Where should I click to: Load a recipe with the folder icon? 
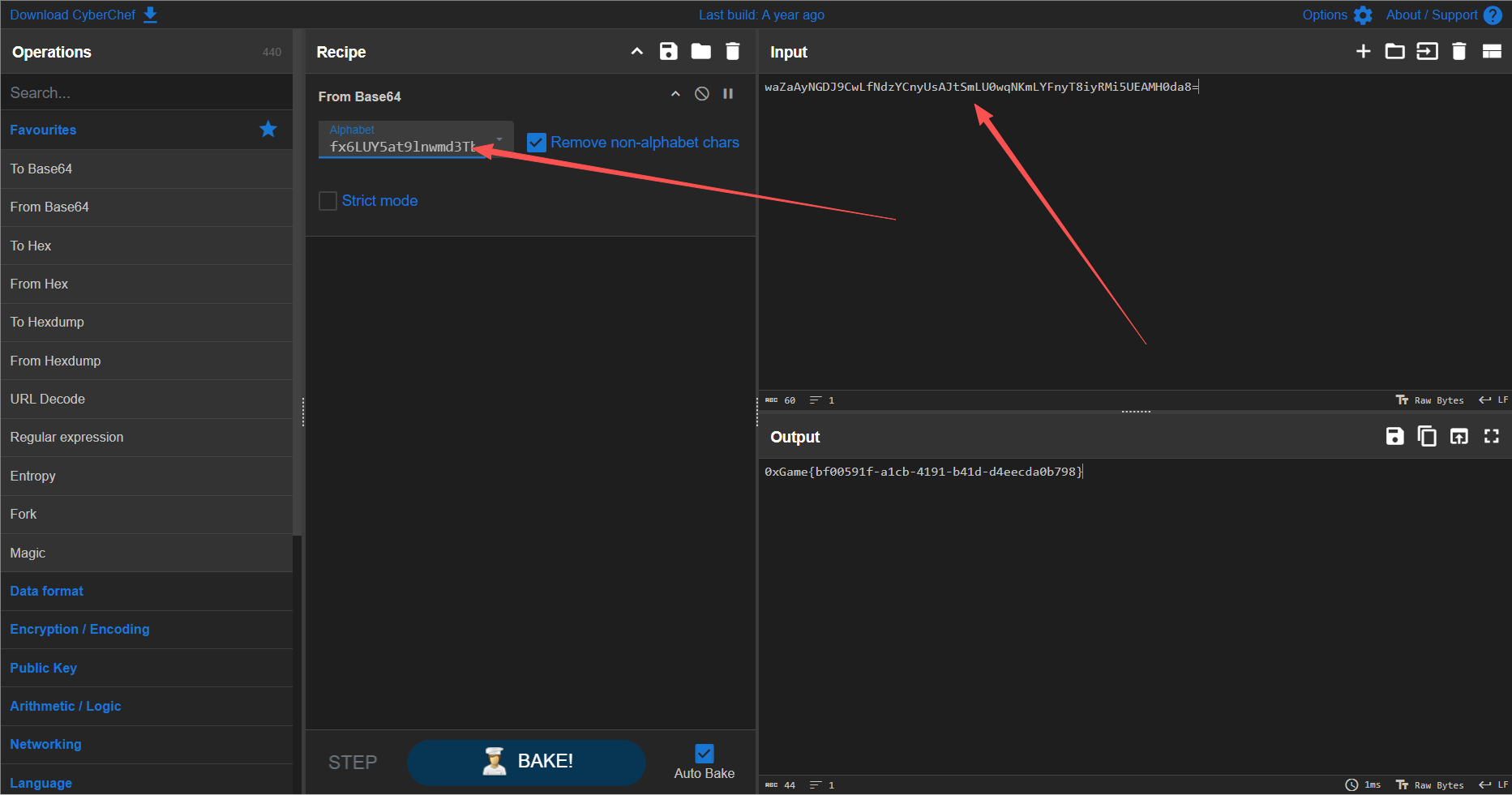pyautogui.click(x=700, y=52)
